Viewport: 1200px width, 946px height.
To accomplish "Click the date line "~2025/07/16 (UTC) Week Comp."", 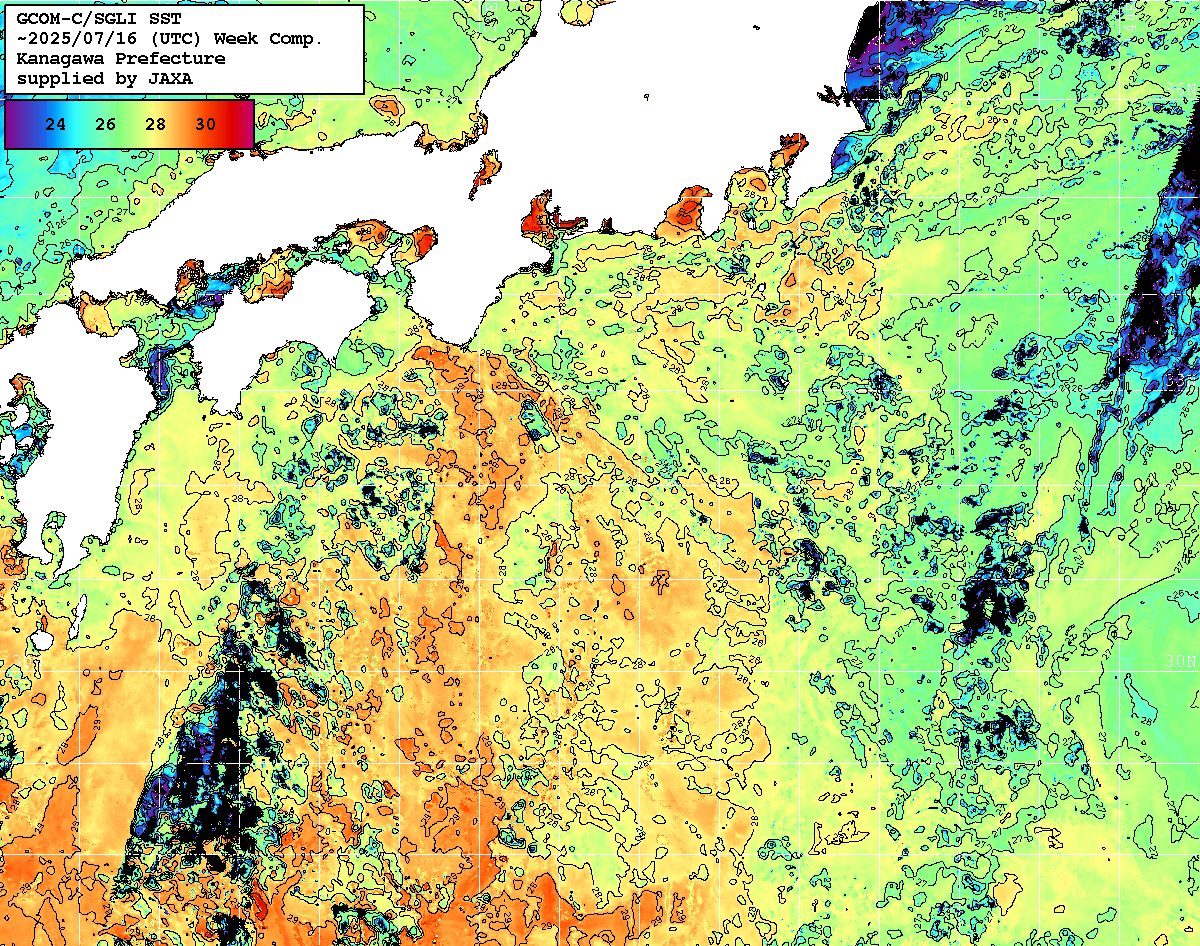I will tap(169, 38).
